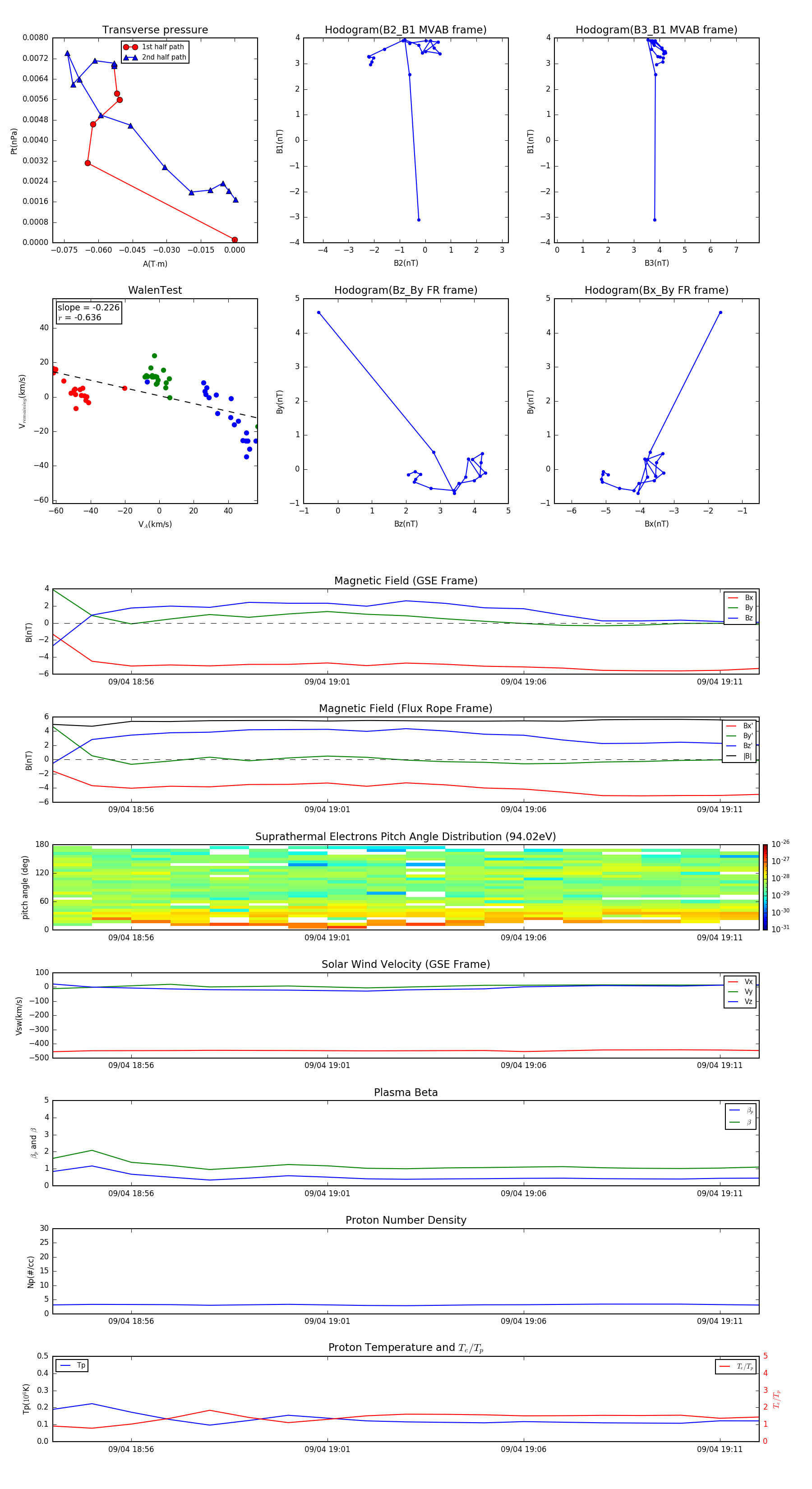The width and height of the screenshot is (812, 1489).
Task: Click the Bz_By hodogram point near By = 4.6
Action: [x=318, y=313]
